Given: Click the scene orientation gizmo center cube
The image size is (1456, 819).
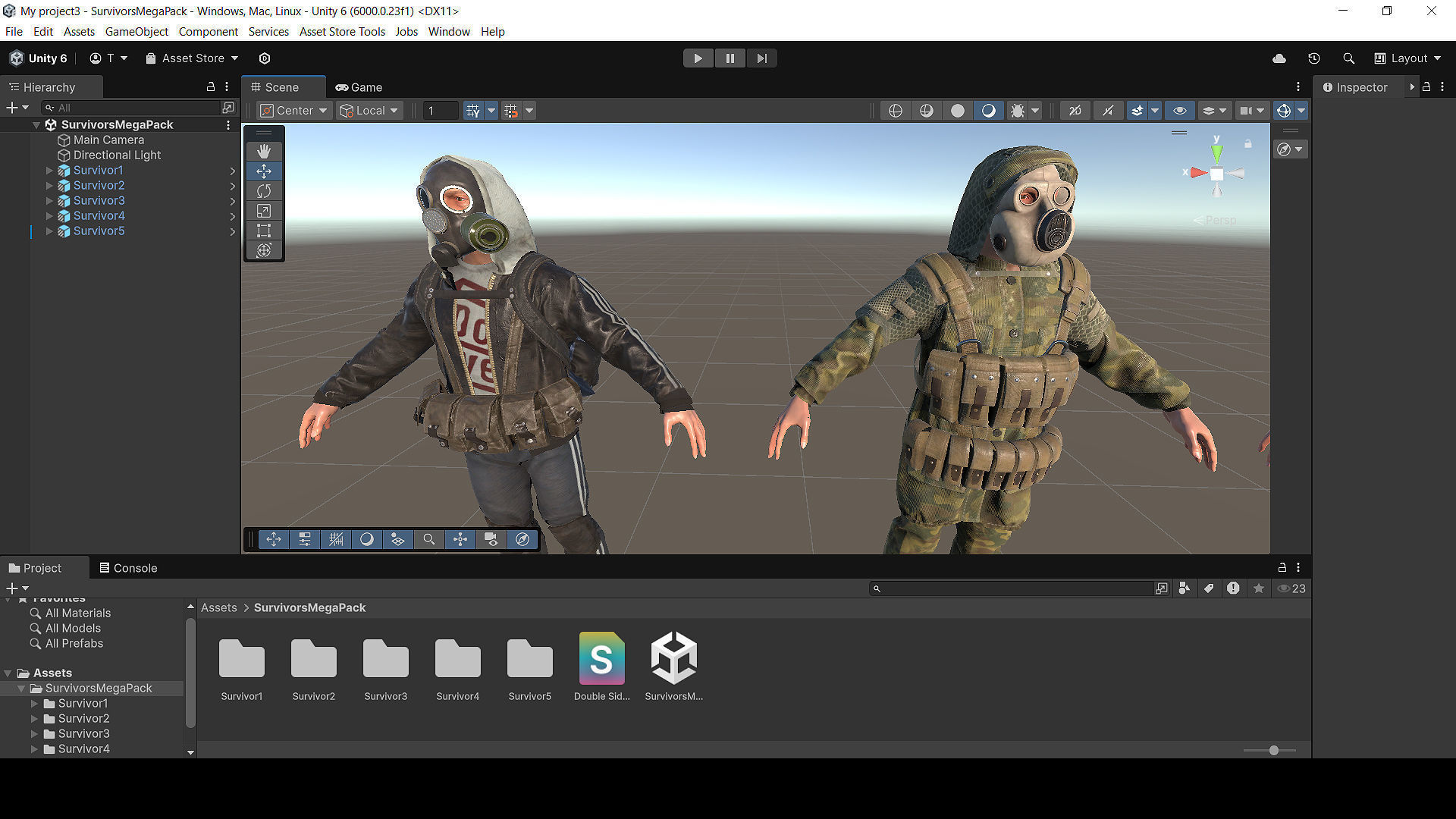Looking at the screenshot, I should (x=1216, y=174).
